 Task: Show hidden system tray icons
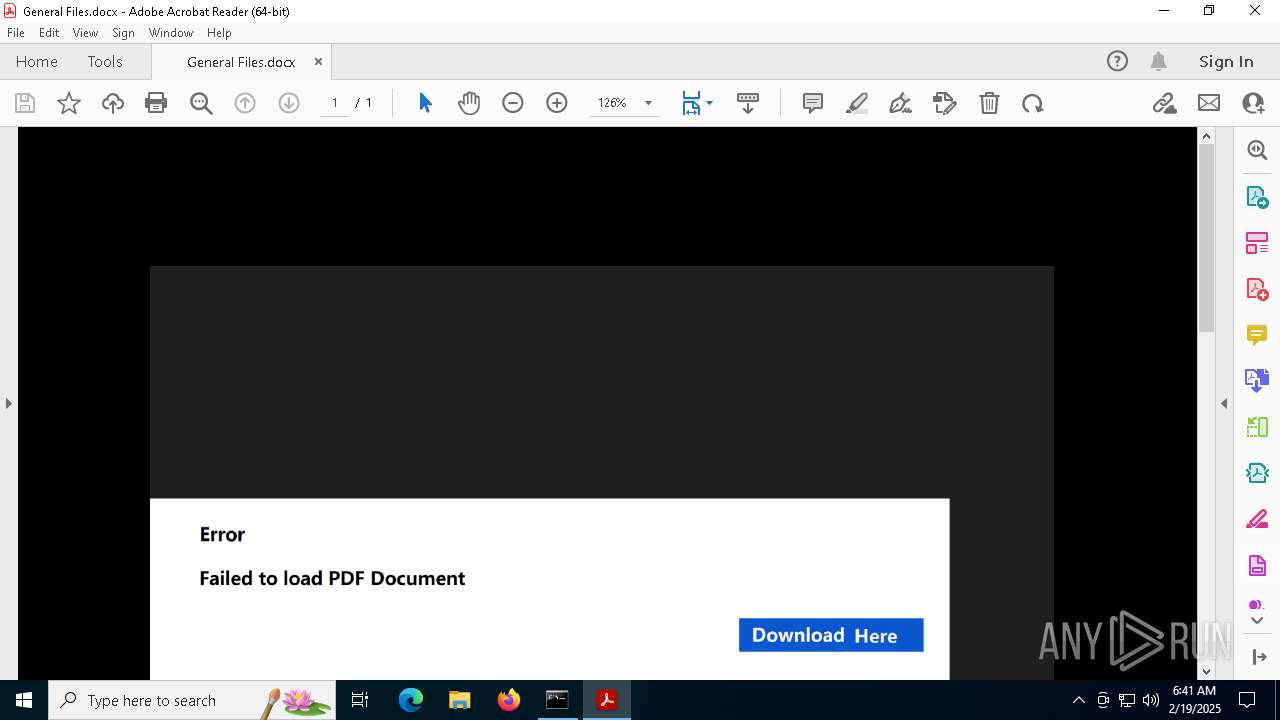[x=1078, y=700]
